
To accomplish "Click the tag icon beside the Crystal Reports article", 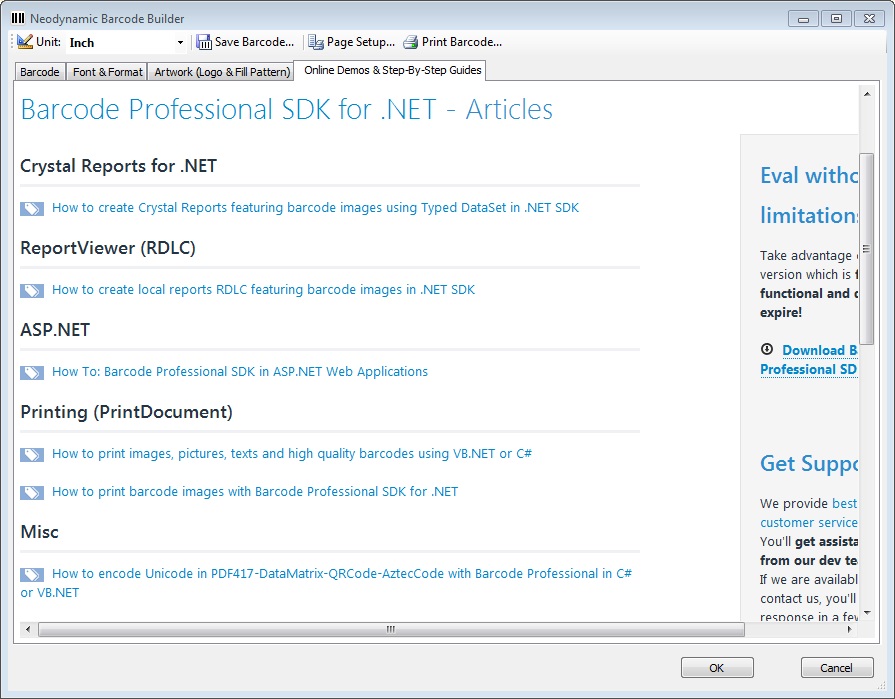I will [x=32, y=209].
